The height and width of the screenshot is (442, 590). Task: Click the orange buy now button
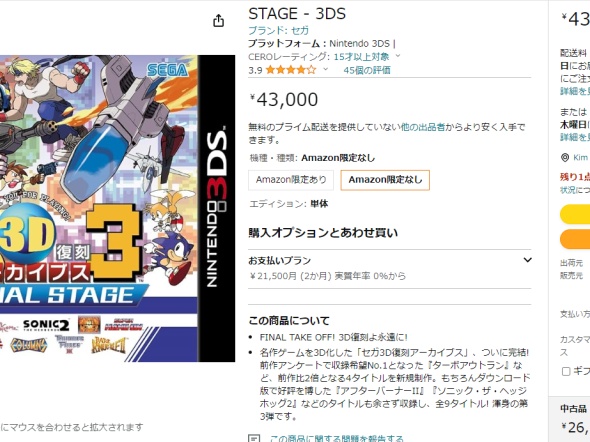pos(575,239)
